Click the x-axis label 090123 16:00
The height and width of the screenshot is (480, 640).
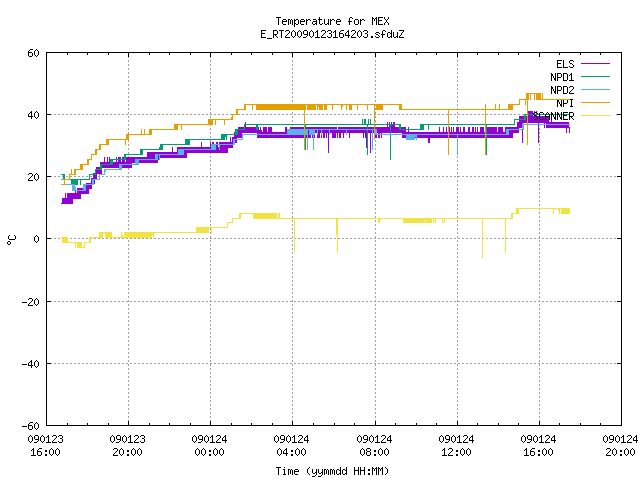point(45,446)
